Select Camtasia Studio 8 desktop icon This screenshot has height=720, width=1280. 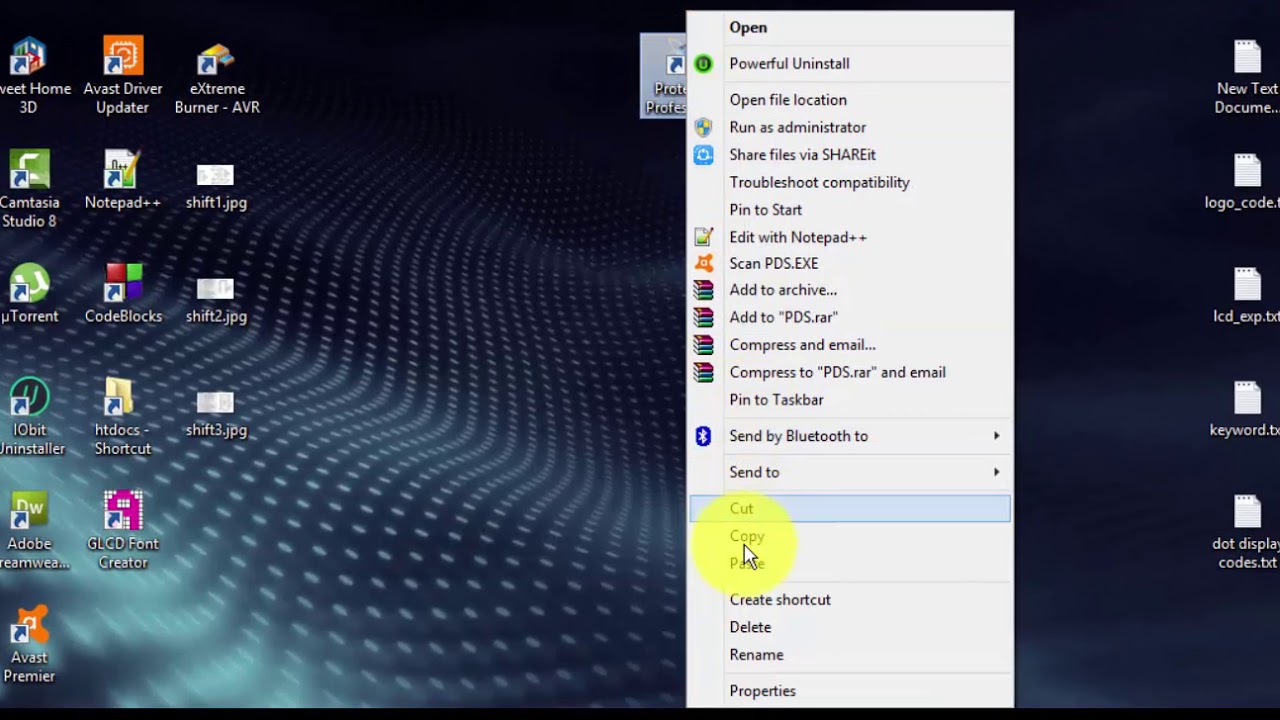(x=30, y=190)
